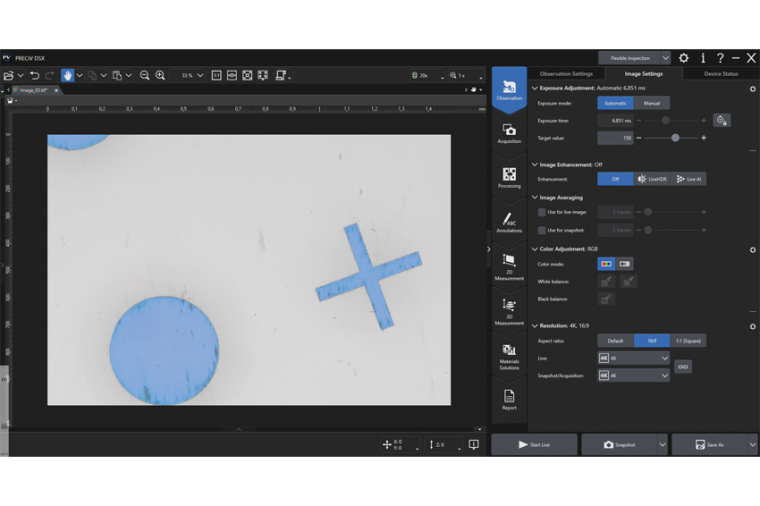760x506 pixels.
Task: Select the hand pan tool
Action: coord(67,75)
